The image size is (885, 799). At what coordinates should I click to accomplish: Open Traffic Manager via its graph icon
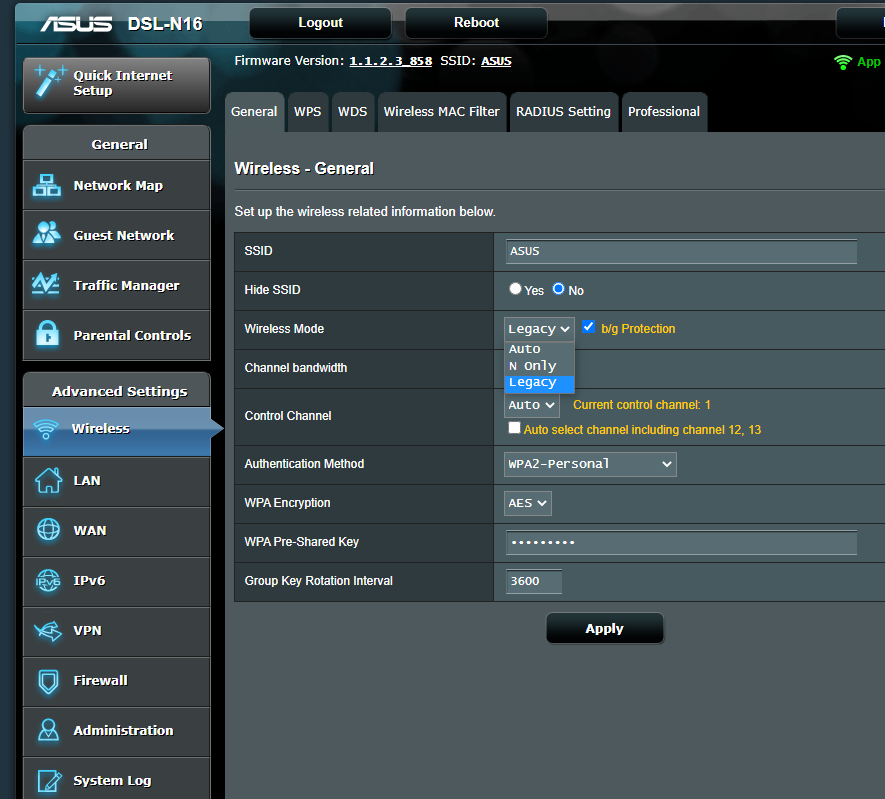pos(47,285)
